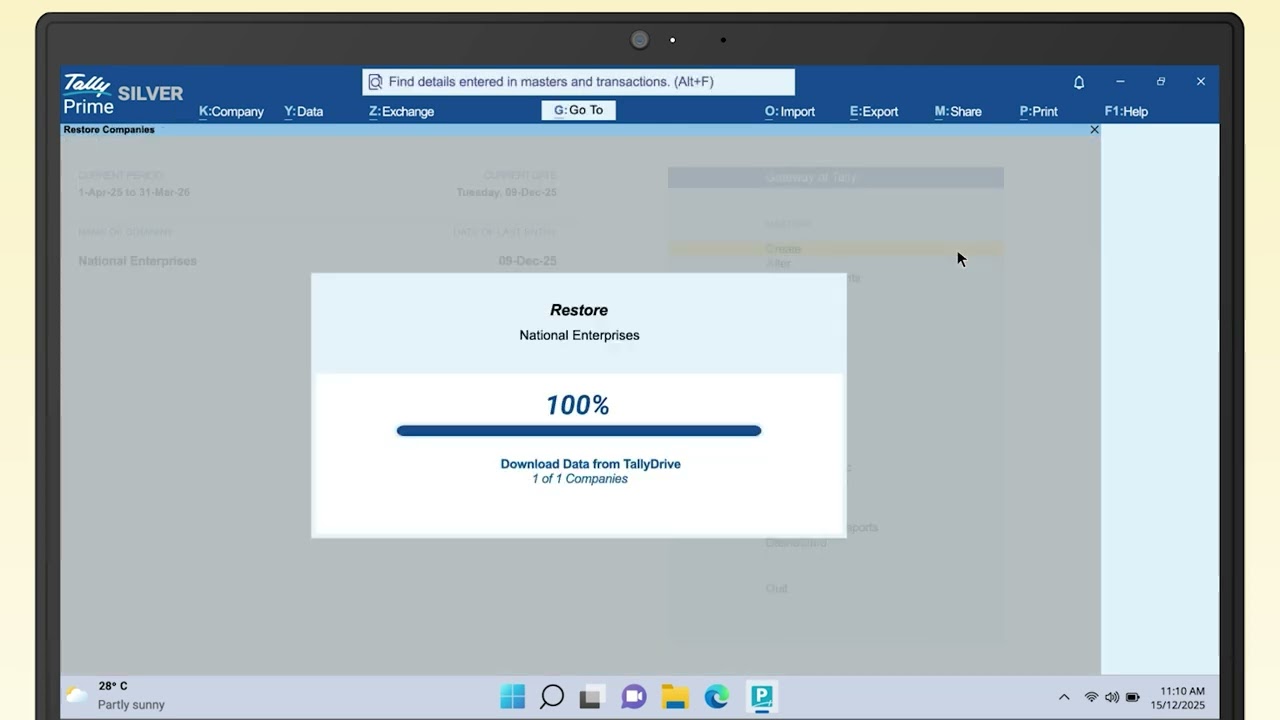
Task: Open the O:Import menu
Action: (790, 111)
